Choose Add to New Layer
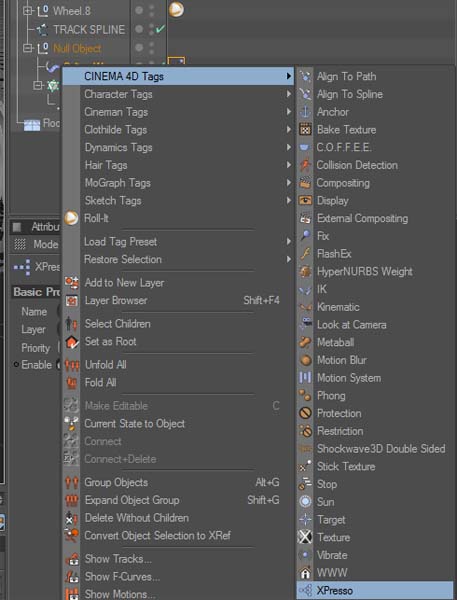This screenshot has width=457, height=600. click(x=178, y=282)
